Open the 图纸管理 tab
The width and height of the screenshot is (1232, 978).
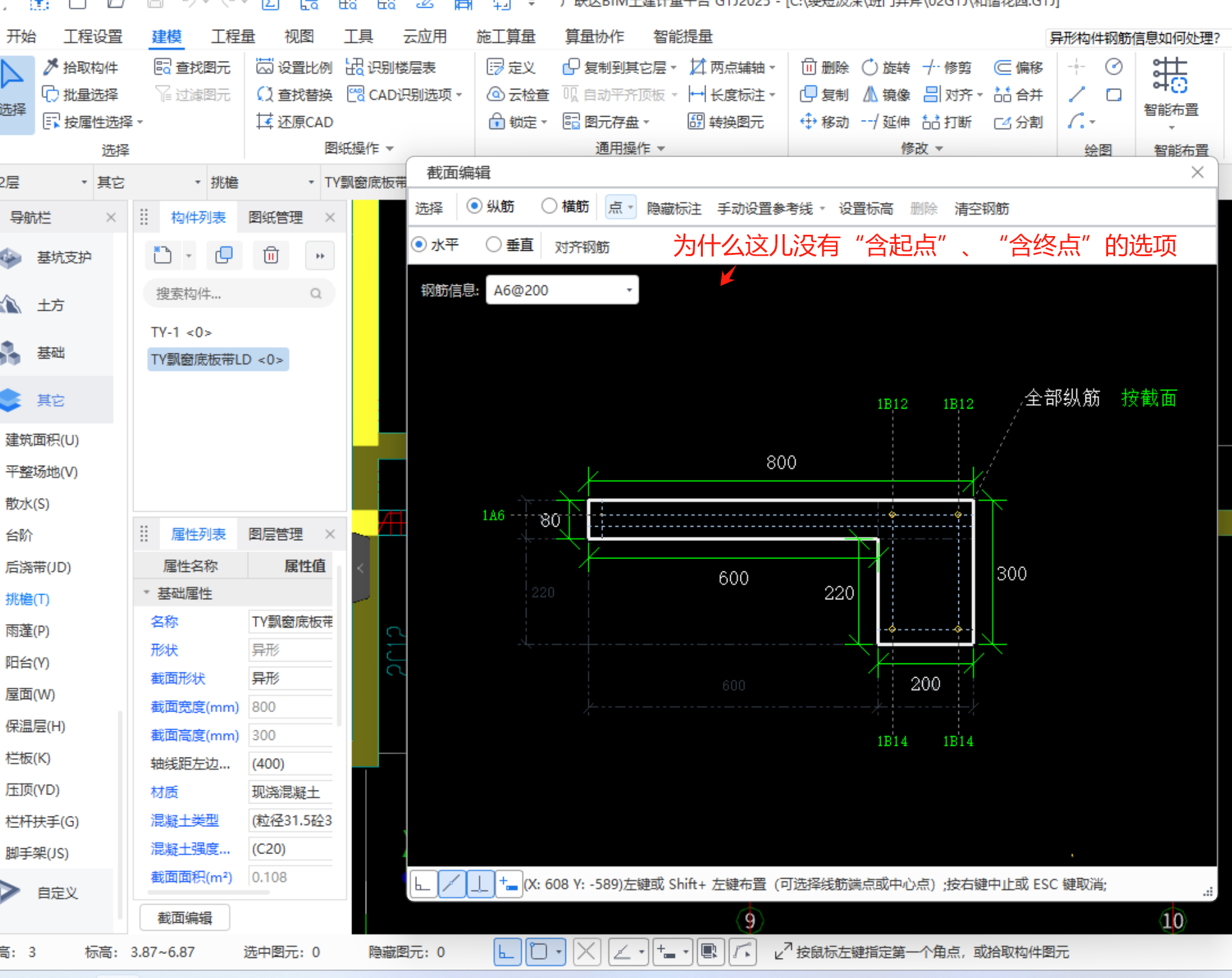pyautogui.click(x=276, y=217)
